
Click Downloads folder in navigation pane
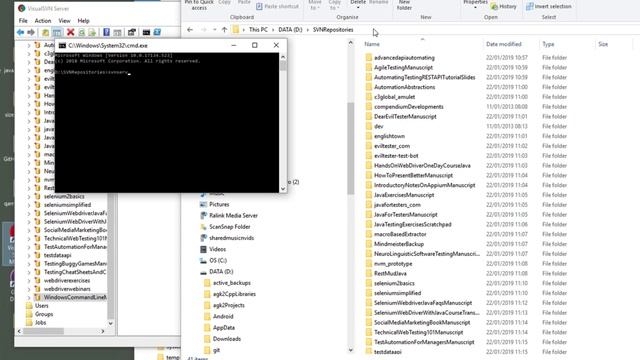(227, 339)
